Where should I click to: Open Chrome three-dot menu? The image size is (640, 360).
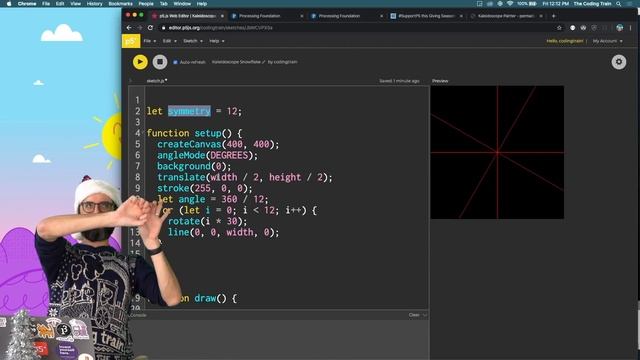coord(631,28)
